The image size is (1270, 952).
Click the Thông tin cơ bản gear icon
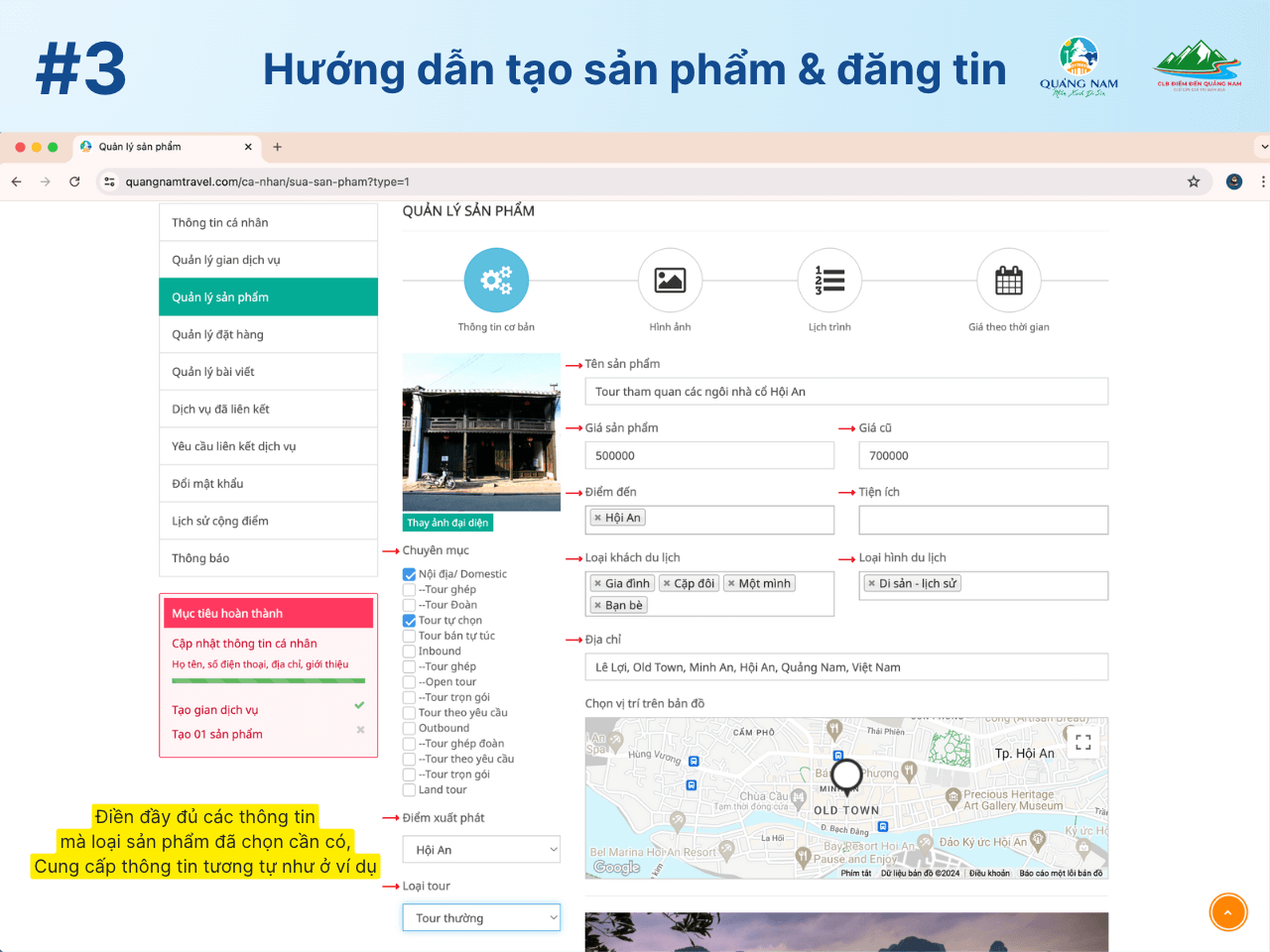tap(496, 281)
